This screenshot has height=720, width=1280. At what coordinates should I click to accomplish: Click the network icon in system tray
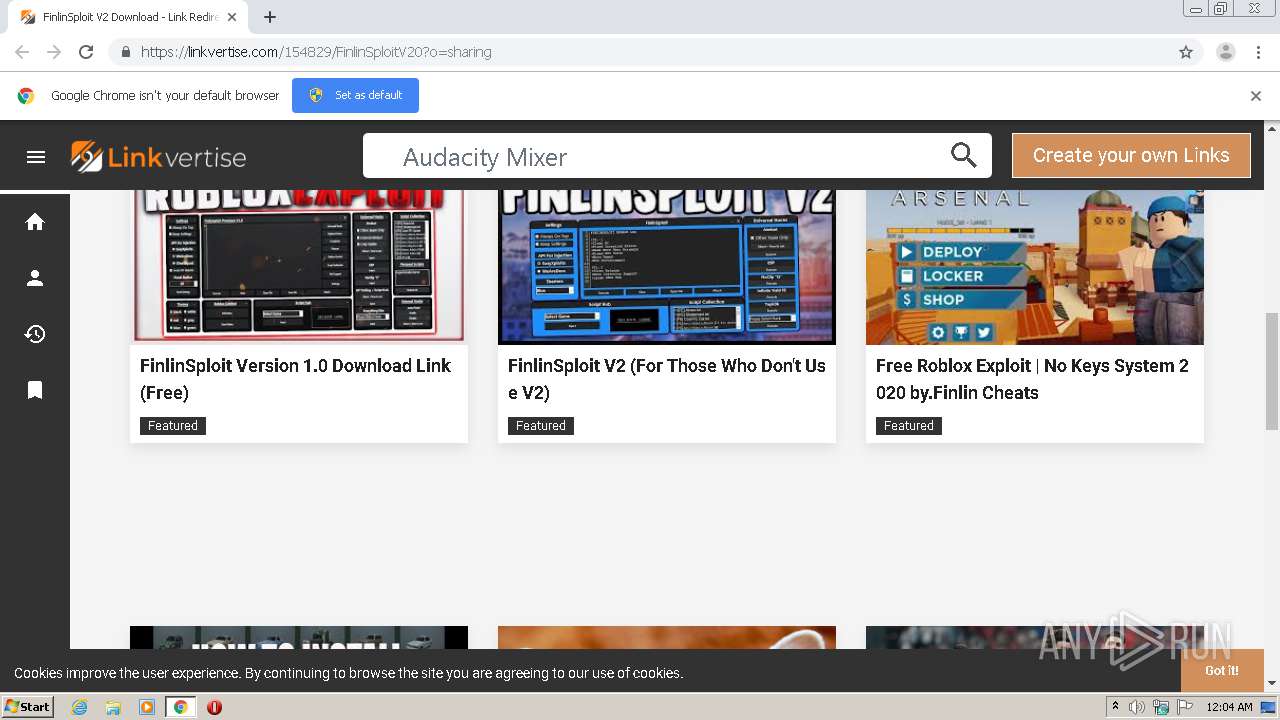coord(1161,707)
